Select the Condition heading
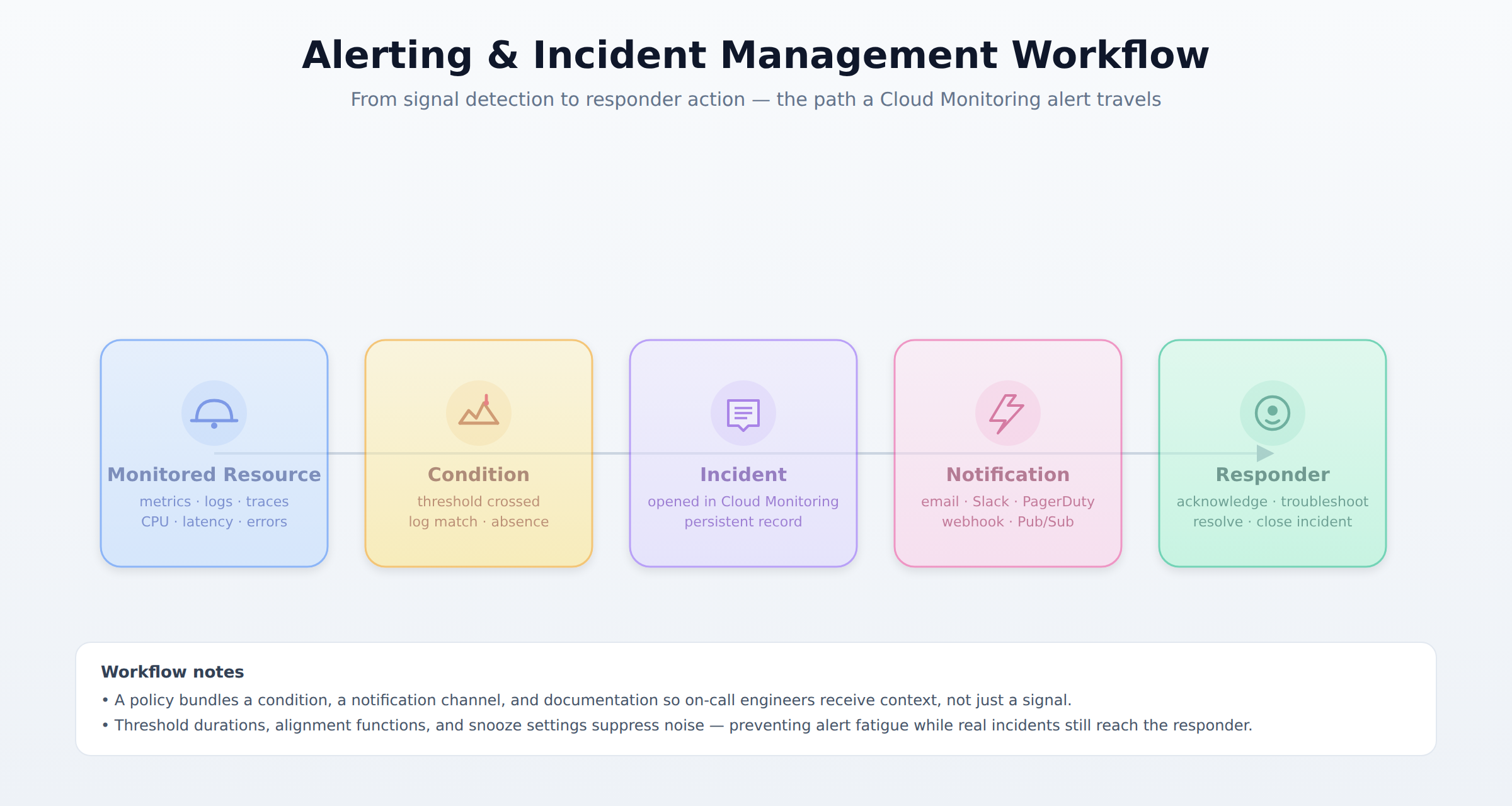 tap(479, 475)
